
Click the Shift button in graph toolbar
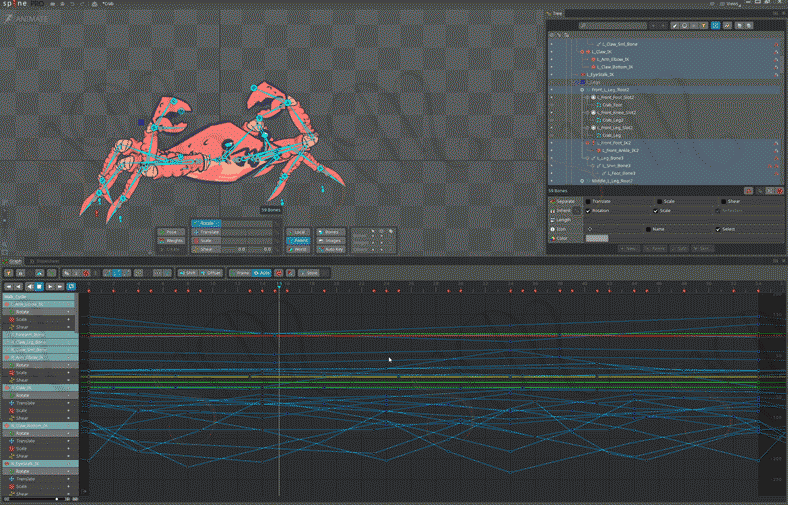pos(188,273)
